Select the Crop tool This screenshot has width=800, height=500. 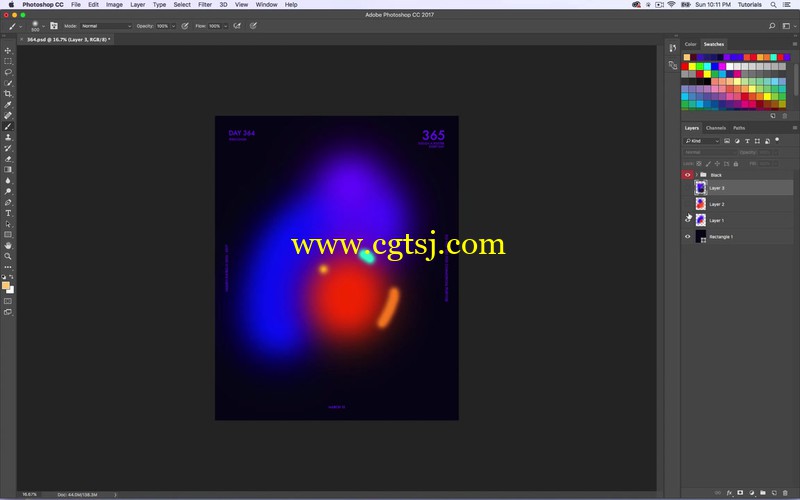pyautogui.click(x=8, y=94)
